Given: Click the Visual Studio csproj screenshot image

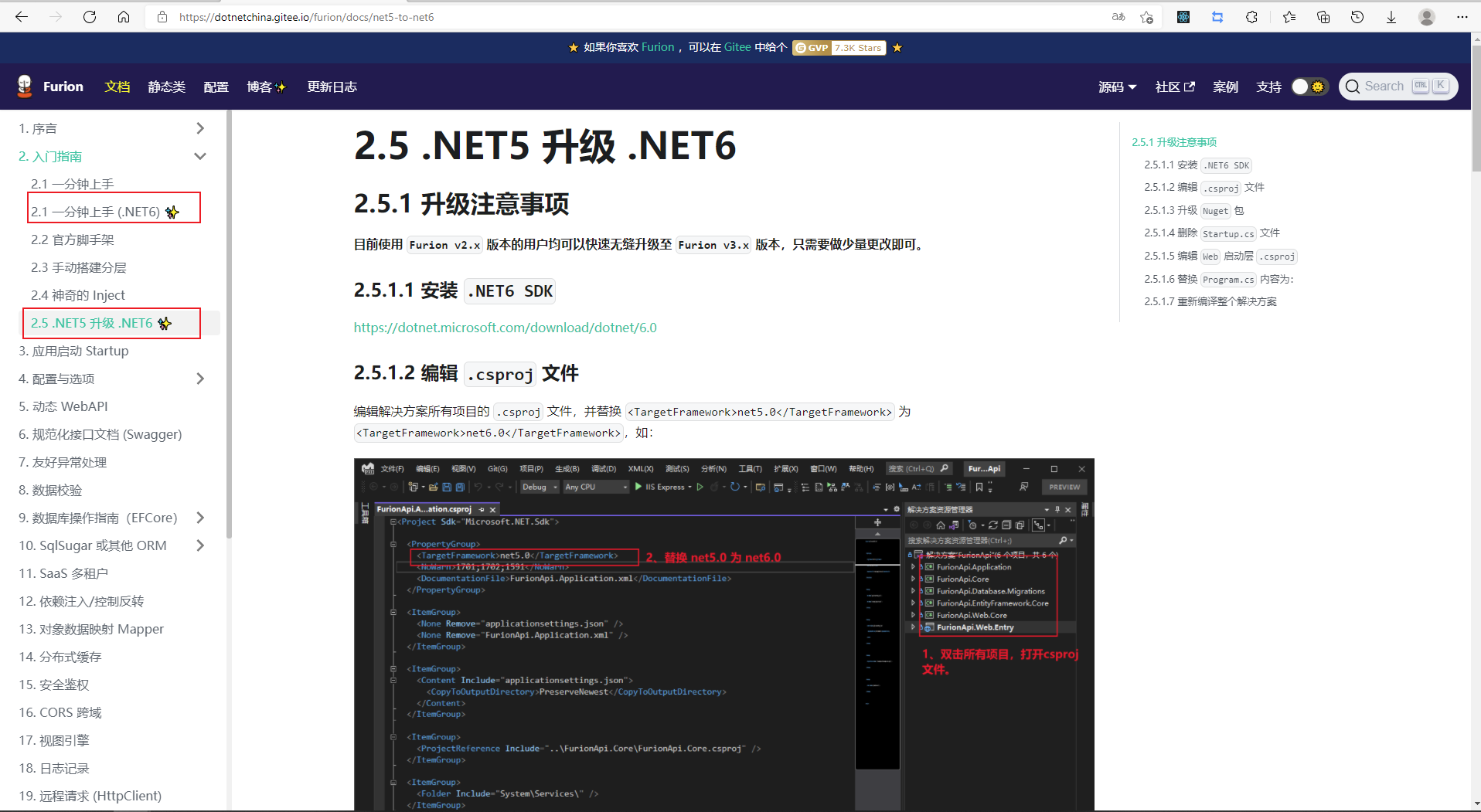Looking at the screenshot, I should point(724,634).
